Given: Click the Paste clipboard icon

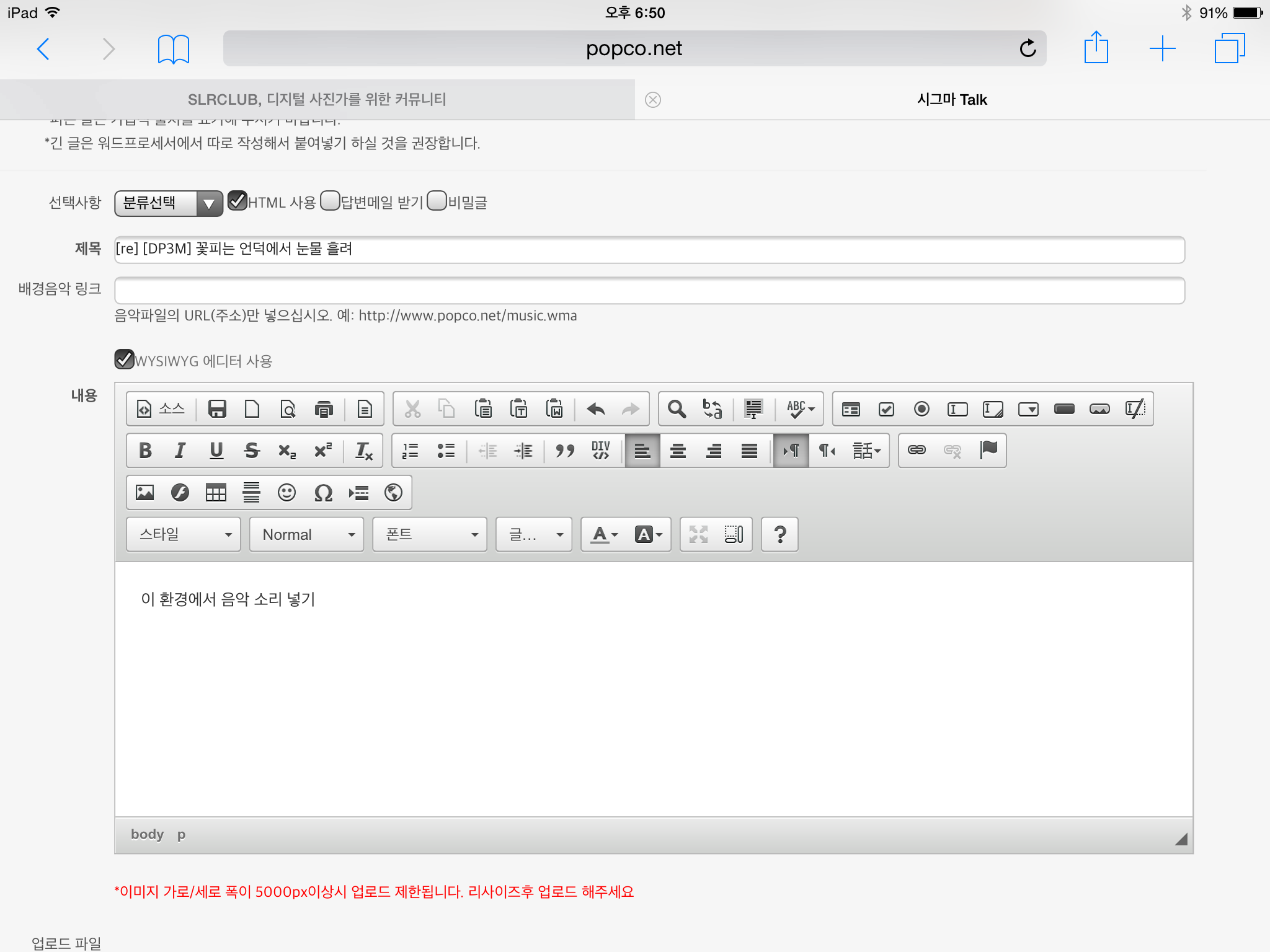Looking at the screenshot, I should [483, 409].
